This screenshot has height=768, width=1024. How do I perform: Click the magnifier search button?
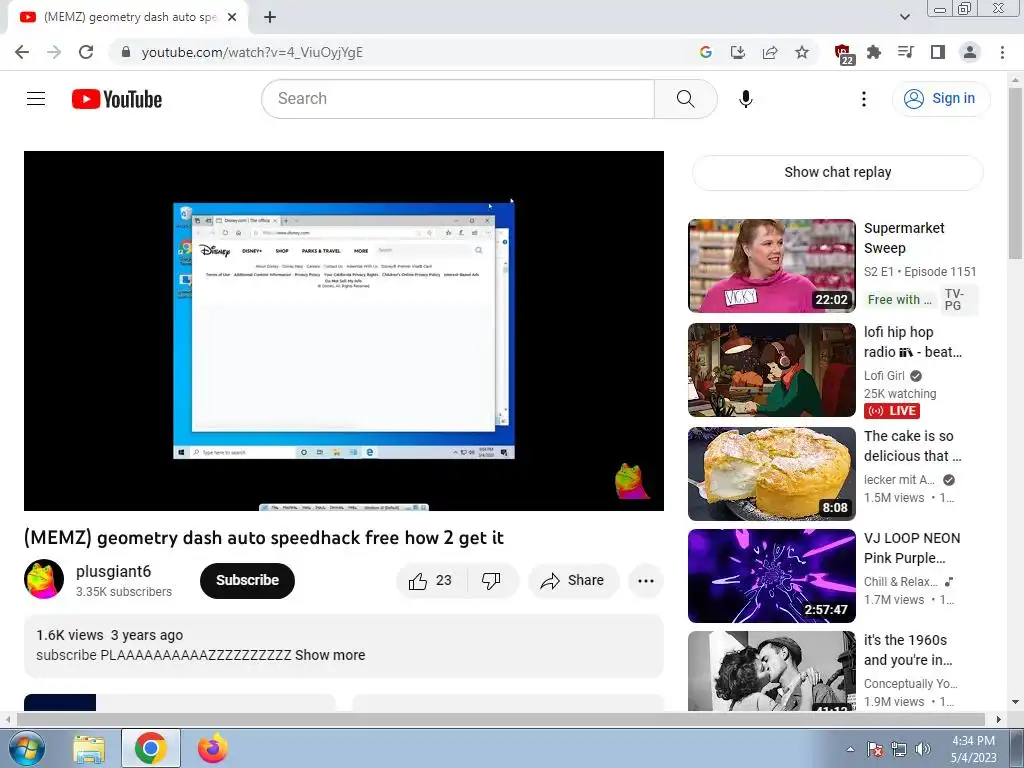point(686,99)
